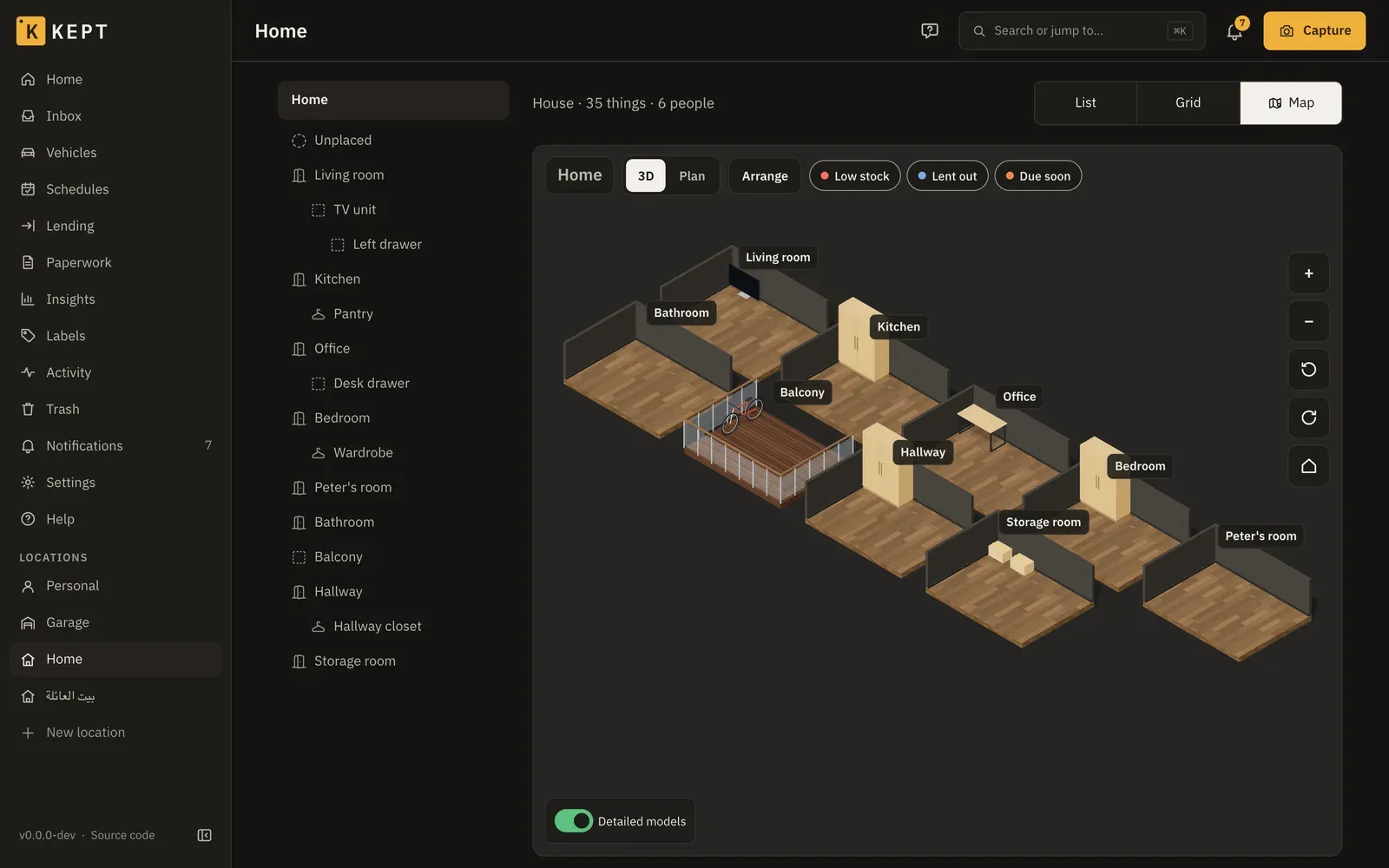Open notifications bell with badge 7

pyautogui.click(x=1234, y=30)
